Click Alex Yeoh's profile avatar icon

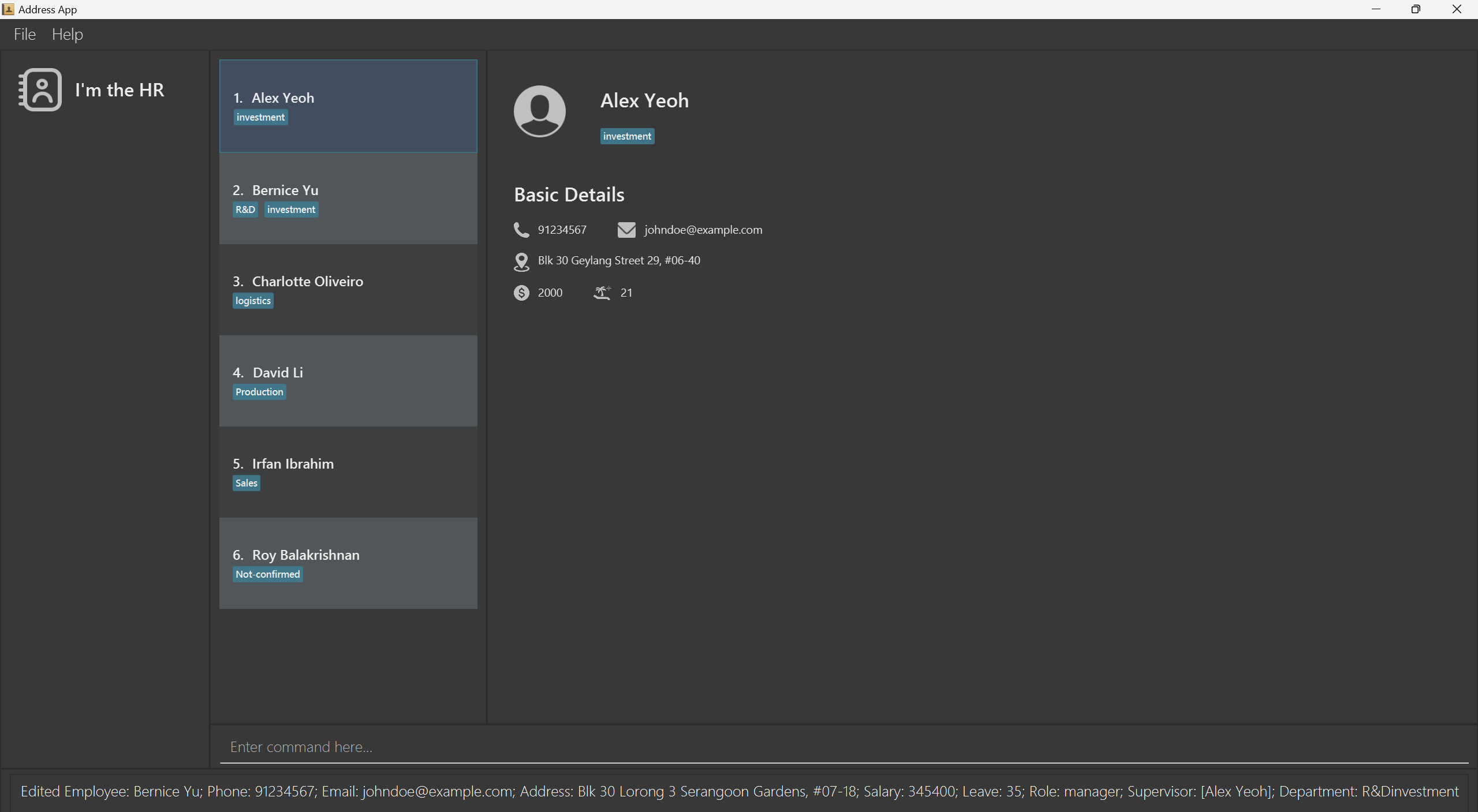tap(539, 111)
